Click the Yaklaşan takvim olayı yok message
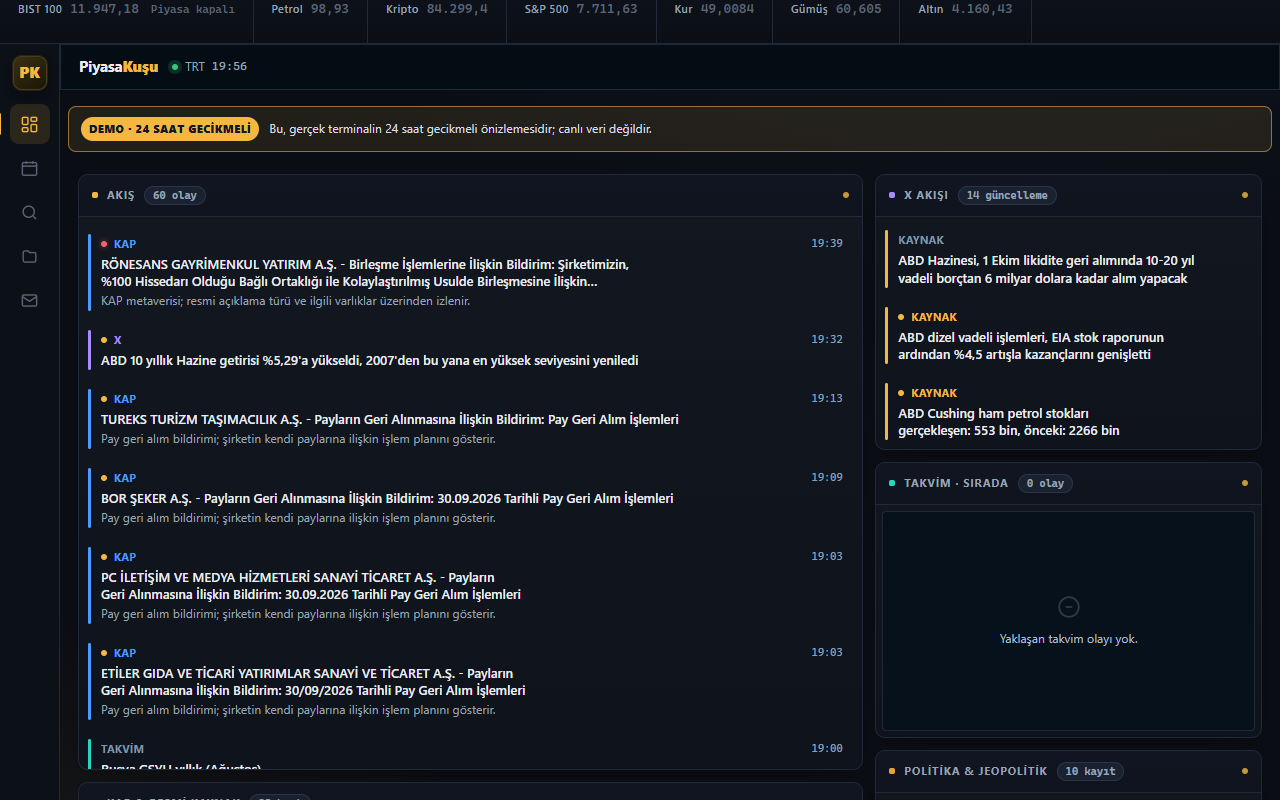The image size is (1280, 800). tap(1068, 639)
